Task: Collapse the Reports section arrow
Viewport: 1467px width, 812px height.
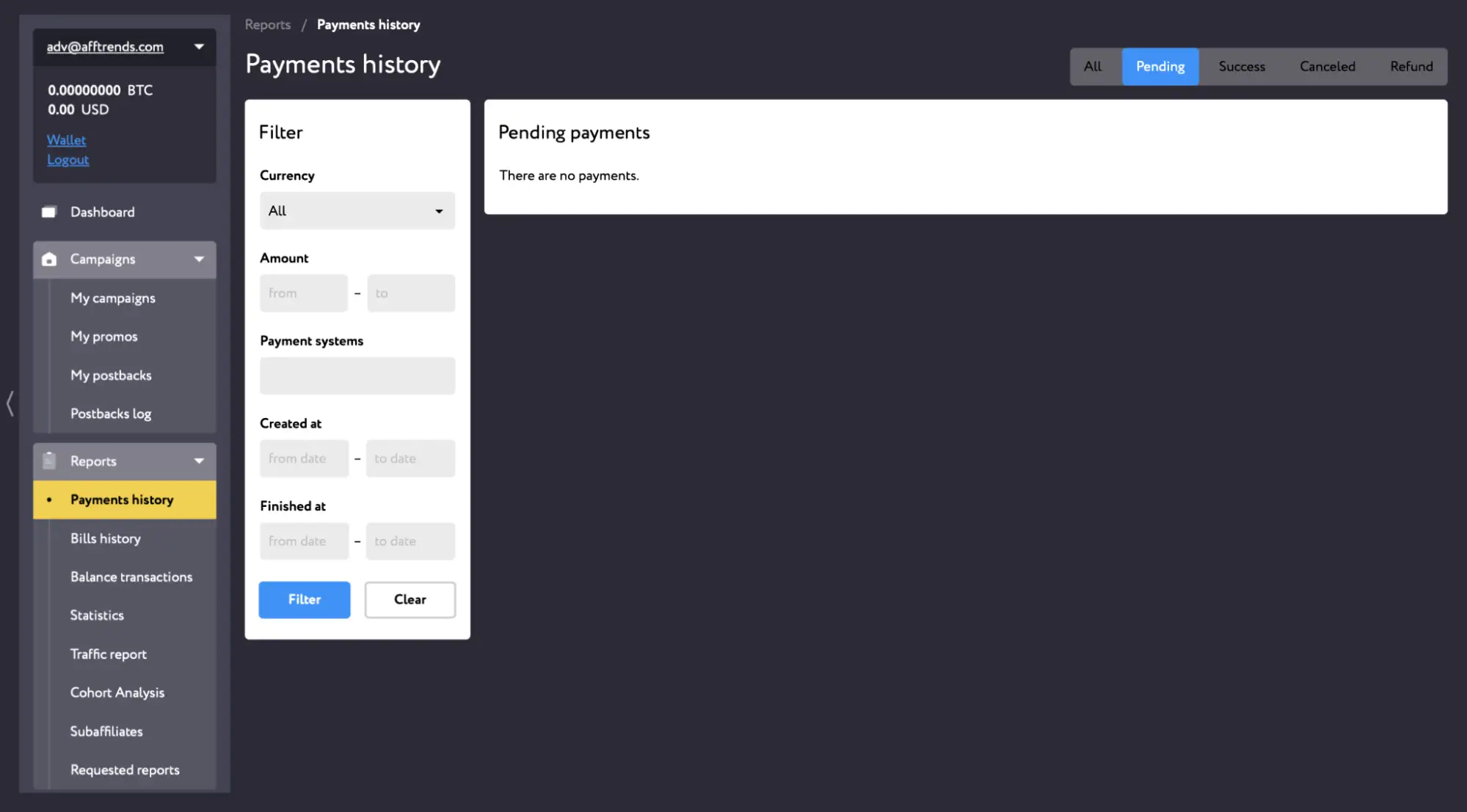Action: pos(199,461)
